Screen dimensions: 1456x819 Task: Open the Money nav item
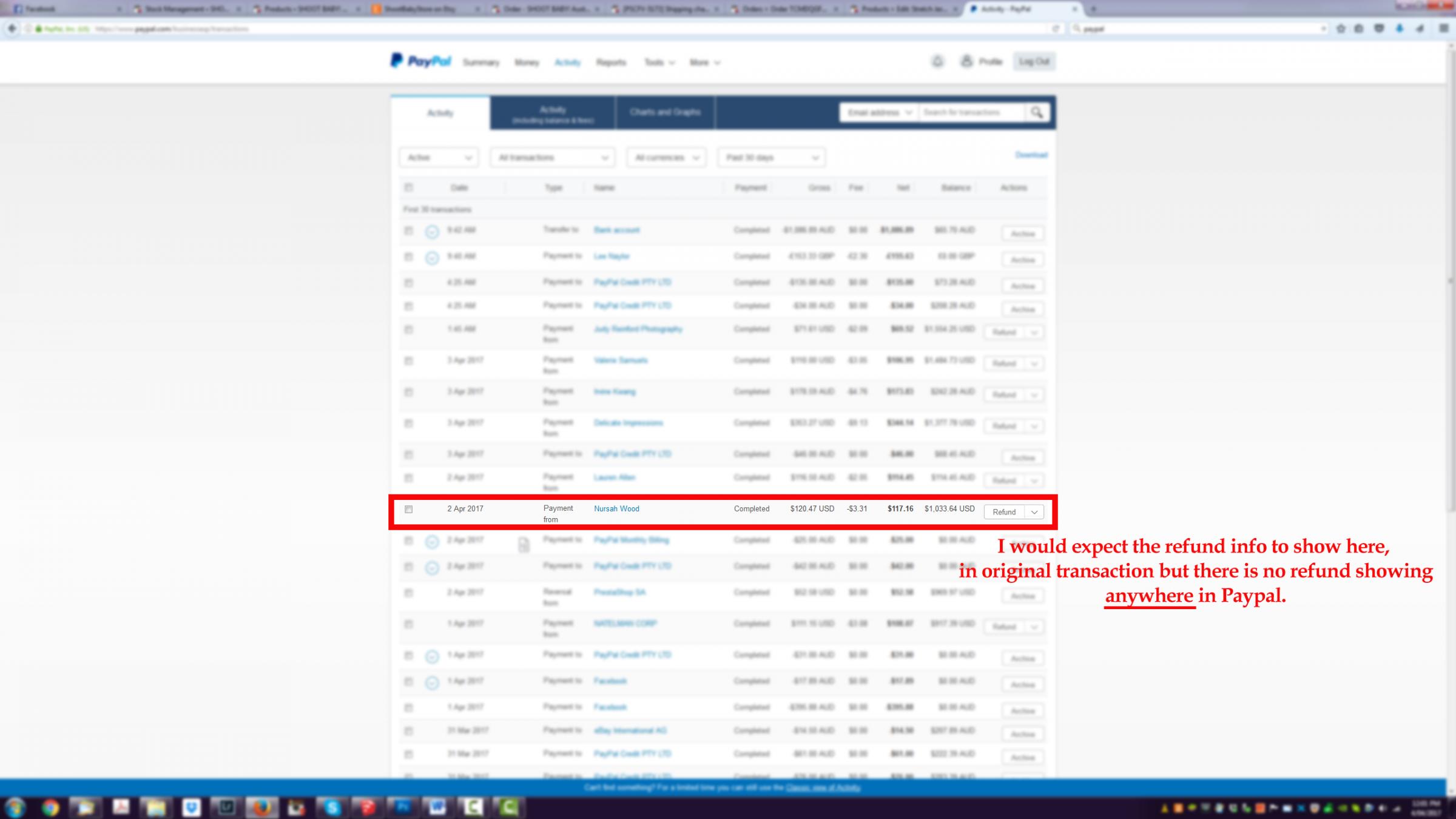click(527, 62)
